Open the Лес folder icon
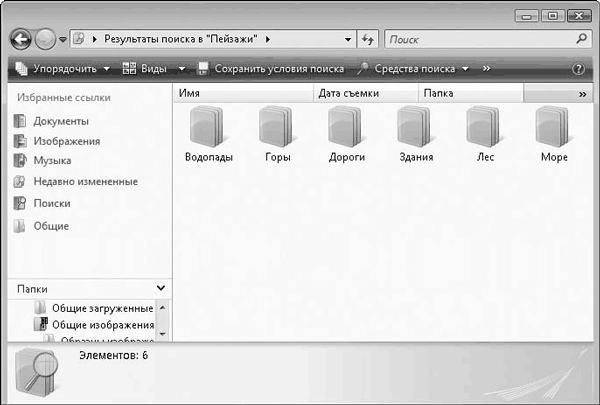This screenshot has width=600, height=405. click(485, 127)
